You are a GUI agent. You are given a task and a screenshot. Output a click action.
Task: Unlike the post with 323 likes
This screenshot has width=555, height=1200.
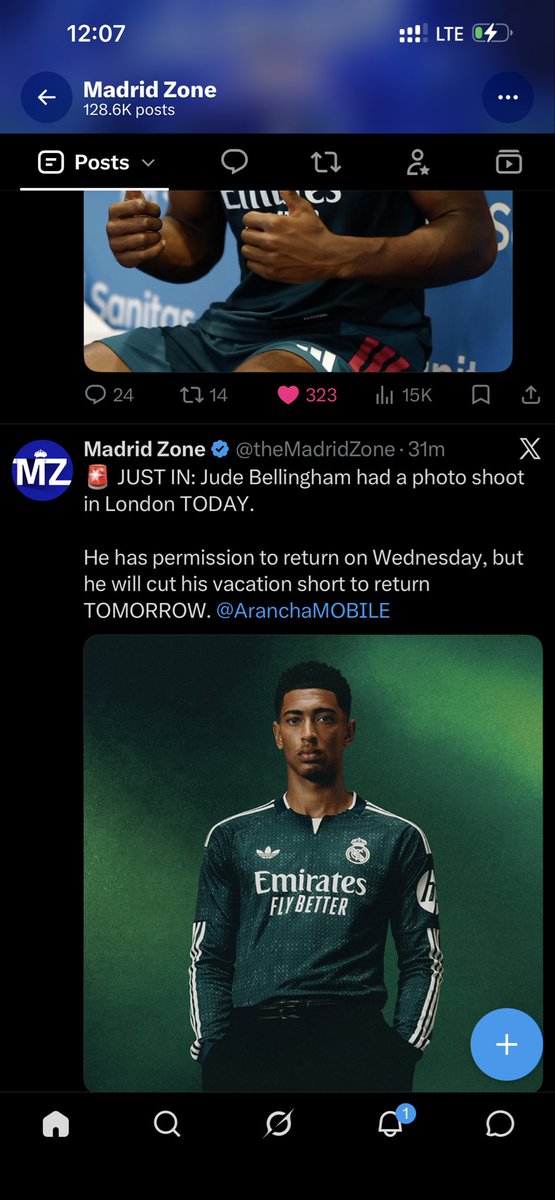[306, 395]
